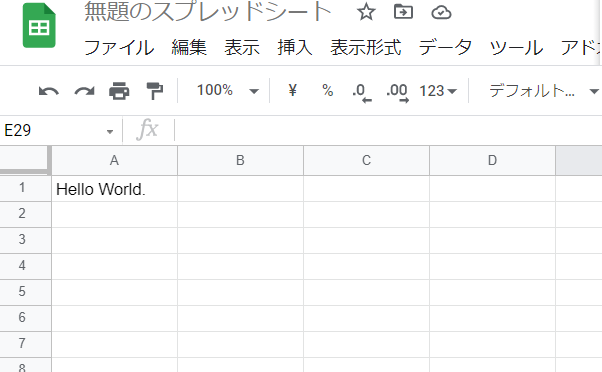Expand the name box dropdown arrow

(x=110, y=132)
